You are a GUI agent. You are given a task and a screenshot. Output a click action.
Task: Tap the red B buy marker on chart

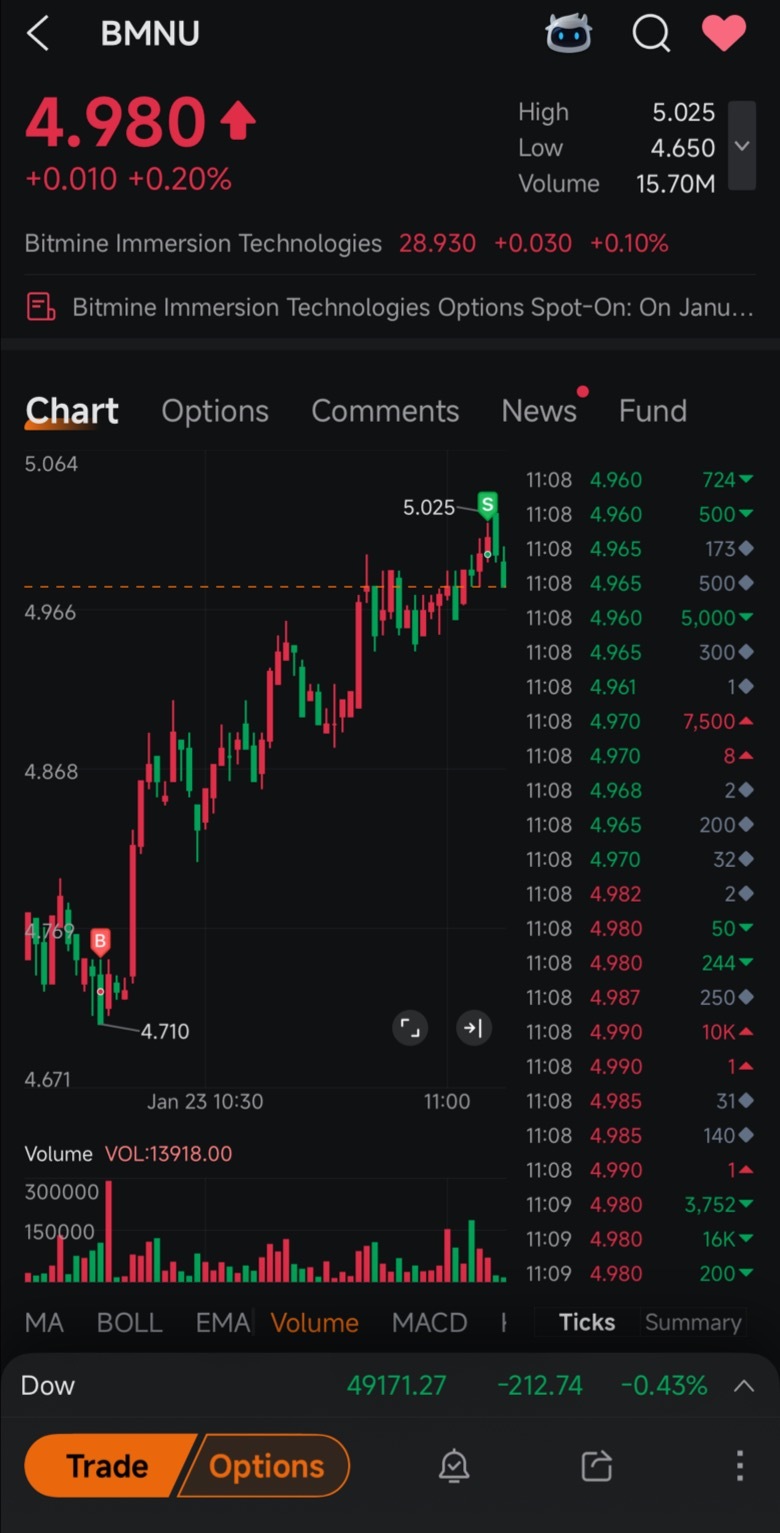100,942
